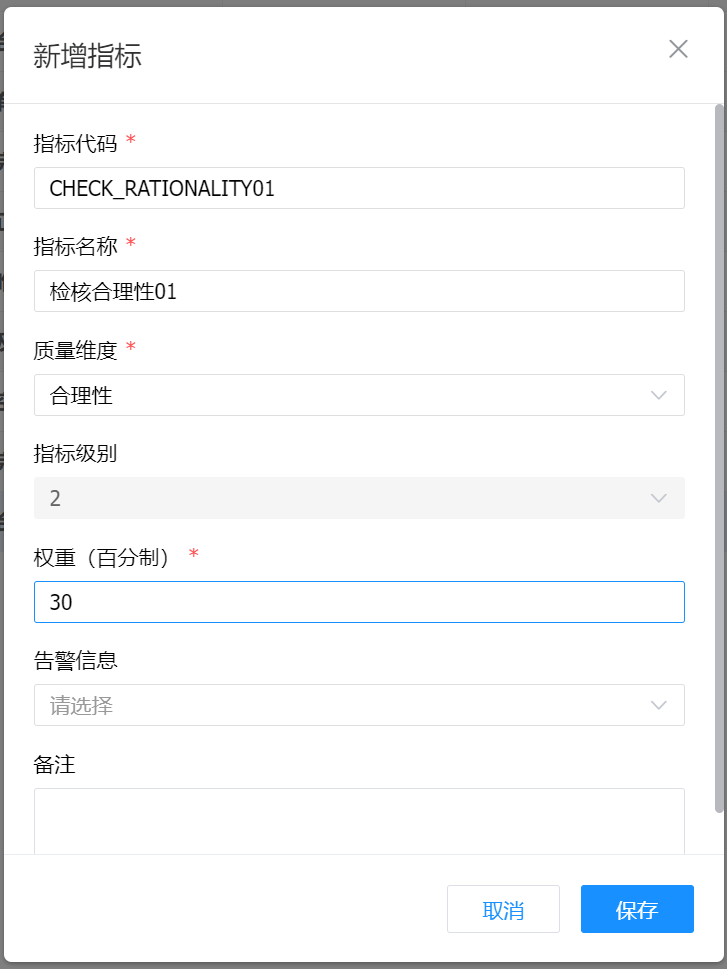Focus the 指标代码 input with CHECK_RATIONALITY01
This screenshot has height=969, width=727.
pos(358,188)
